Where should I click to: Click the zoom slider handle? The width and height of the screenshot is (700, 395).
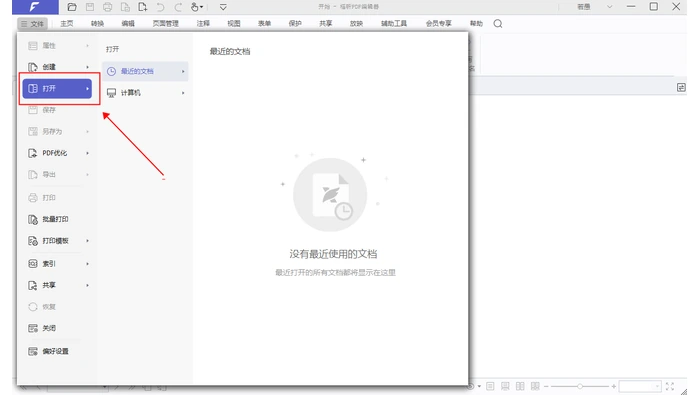(x=580, y=386)
